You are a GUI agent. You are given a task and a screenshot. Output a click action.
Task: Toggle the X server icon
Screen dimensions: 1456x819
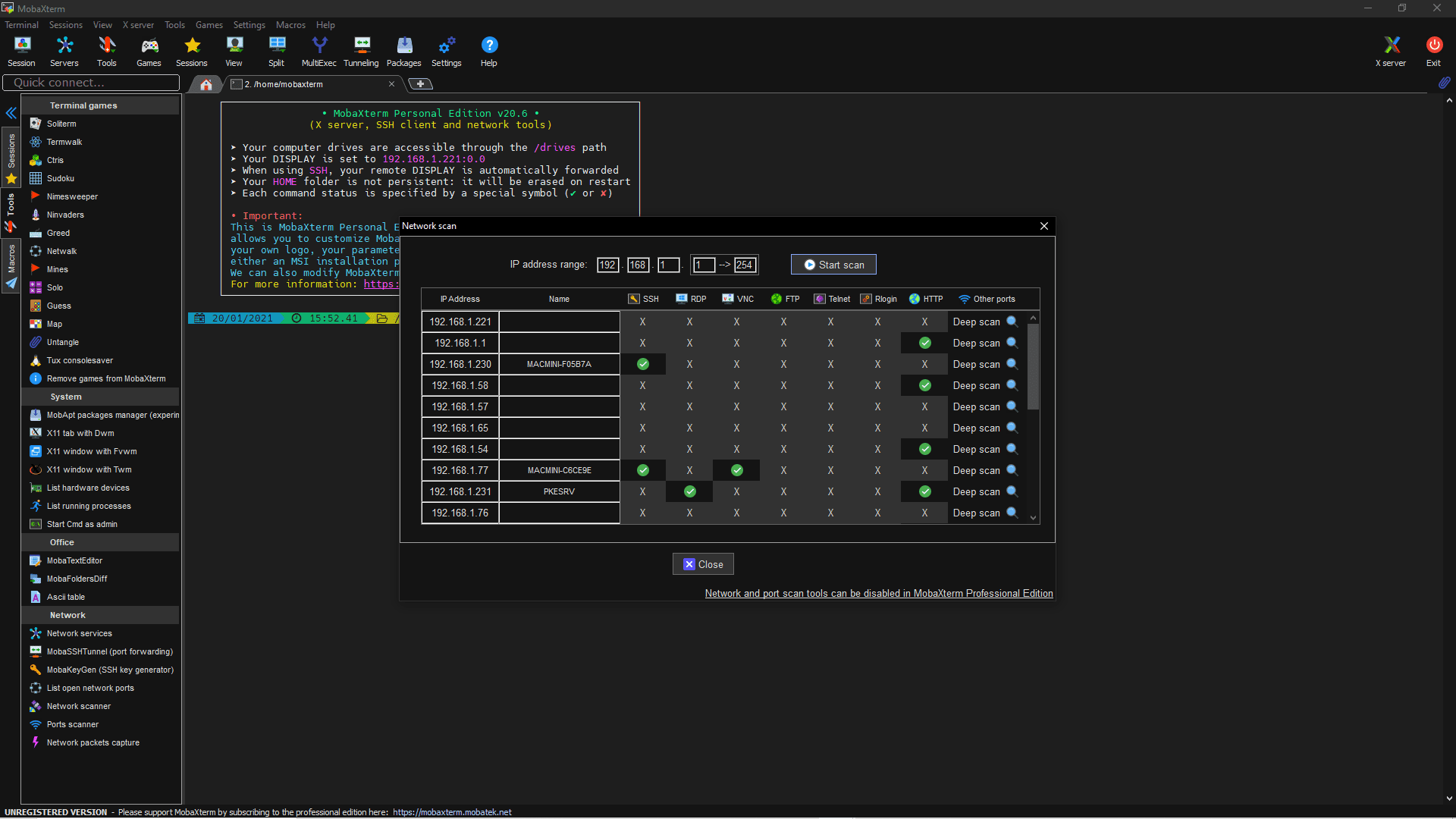pyautogui.click(x=1391, y=52)
